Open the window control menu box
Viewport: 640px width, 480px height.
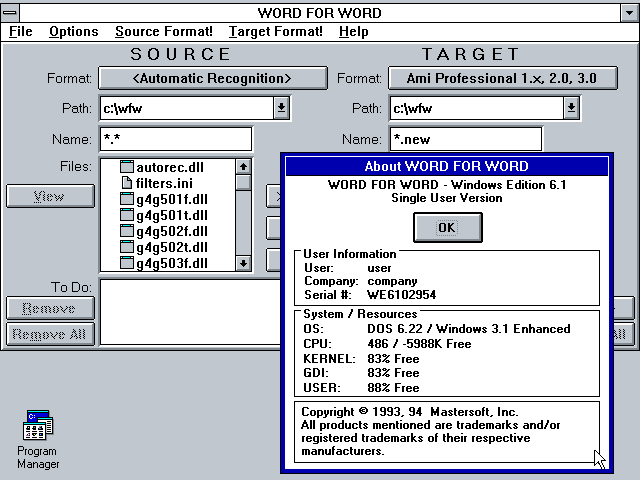[10, 13]
